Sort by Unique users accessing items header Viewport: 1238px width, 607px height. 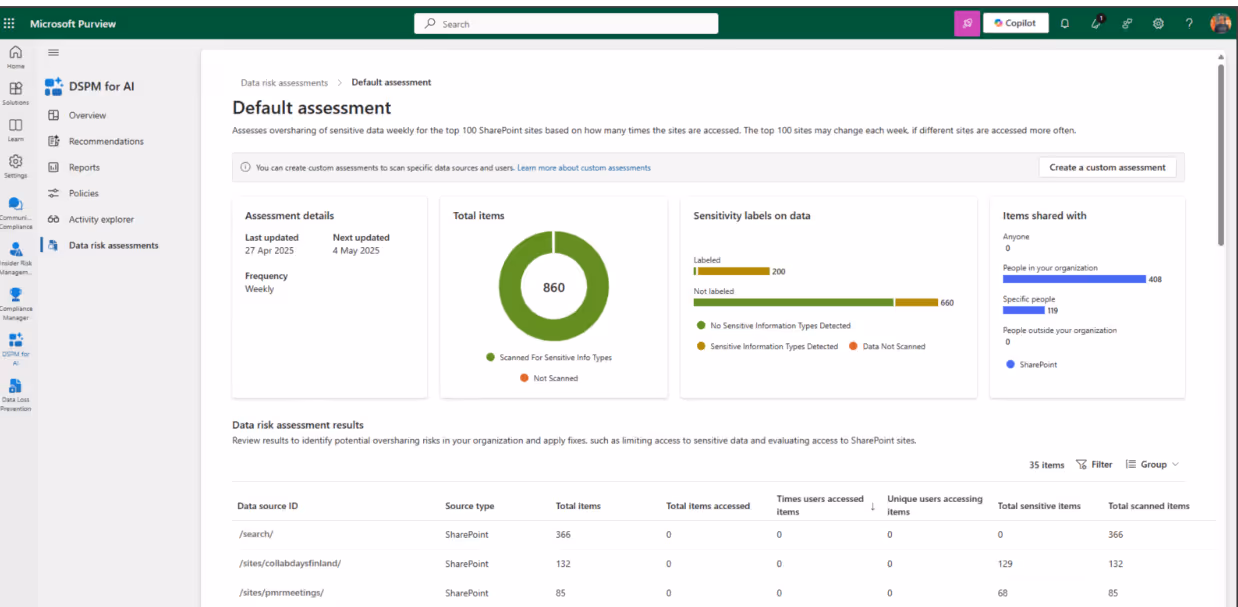point(935,505)
